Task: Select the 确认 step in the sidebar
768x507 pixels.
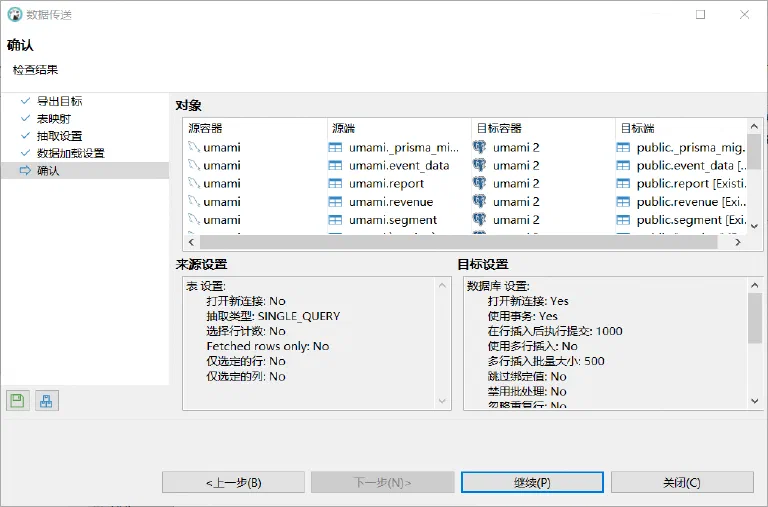Action: pyautogui.click(x=48, y=170)
